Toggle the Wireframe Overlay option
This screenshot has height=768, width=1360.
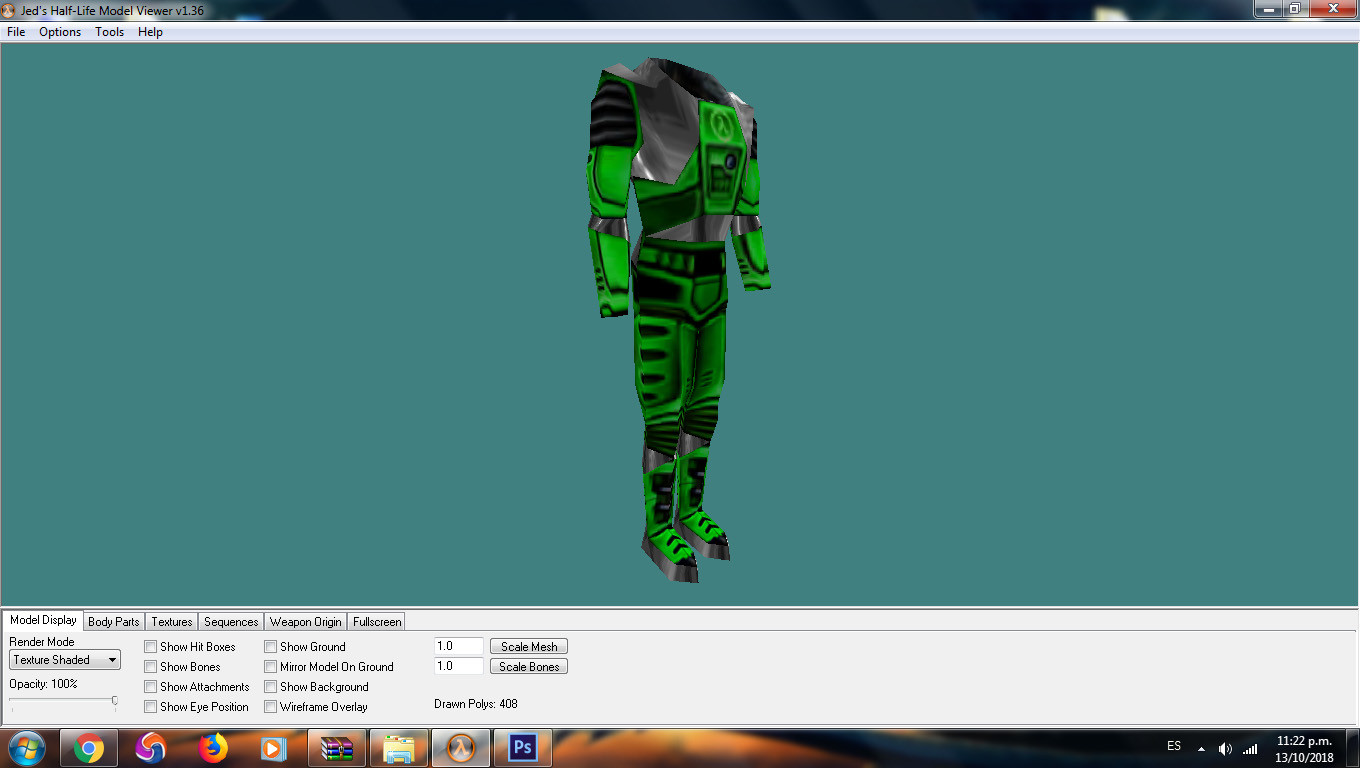click(x=270, y=706)
